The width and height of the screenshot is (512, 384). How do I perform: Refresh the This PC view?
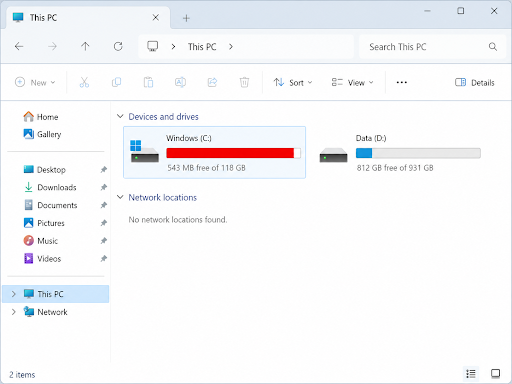tap(118, 46)
